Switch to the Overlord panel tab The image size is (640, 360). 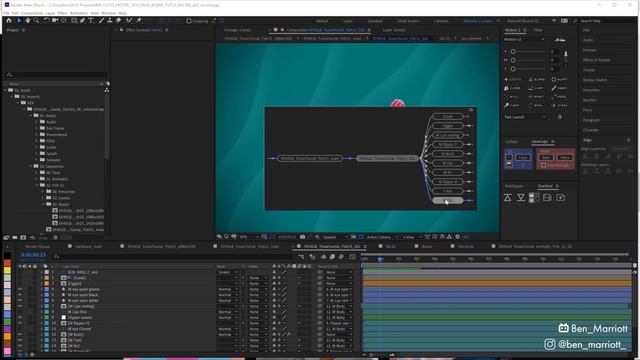click(x=545, y=186)
